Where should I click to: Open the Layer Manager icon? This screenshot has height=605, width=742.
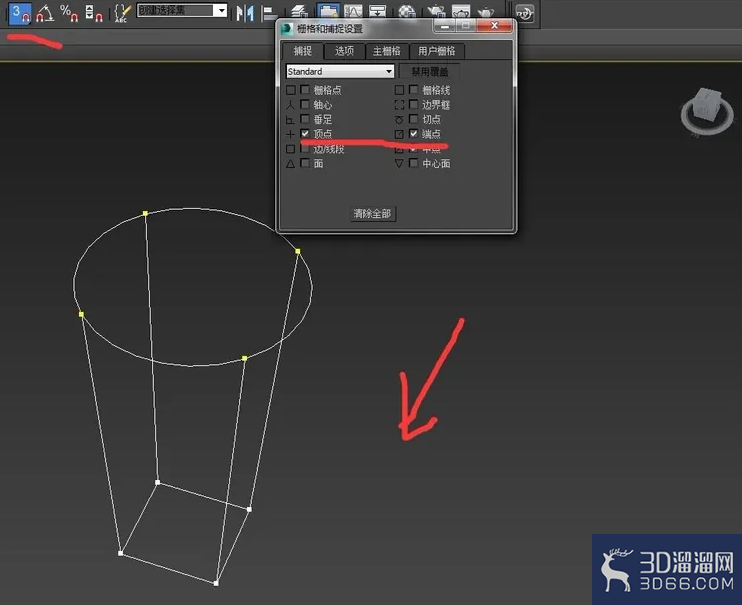tap(299, 11)
